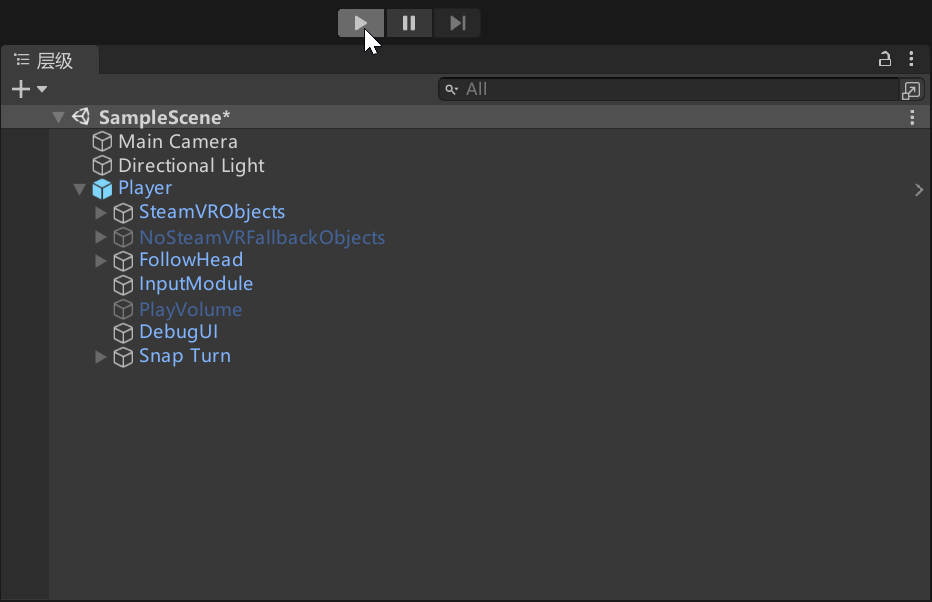Toggle the Hierarchy panel lock icon
This screenshot has height=602, width=932.
885,59
